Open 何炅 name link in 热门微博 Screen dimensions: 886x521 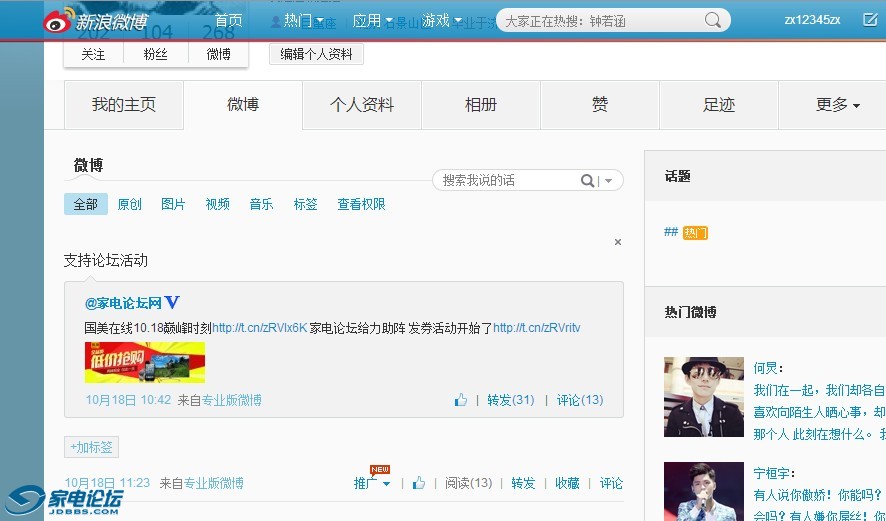coord(765,368)
